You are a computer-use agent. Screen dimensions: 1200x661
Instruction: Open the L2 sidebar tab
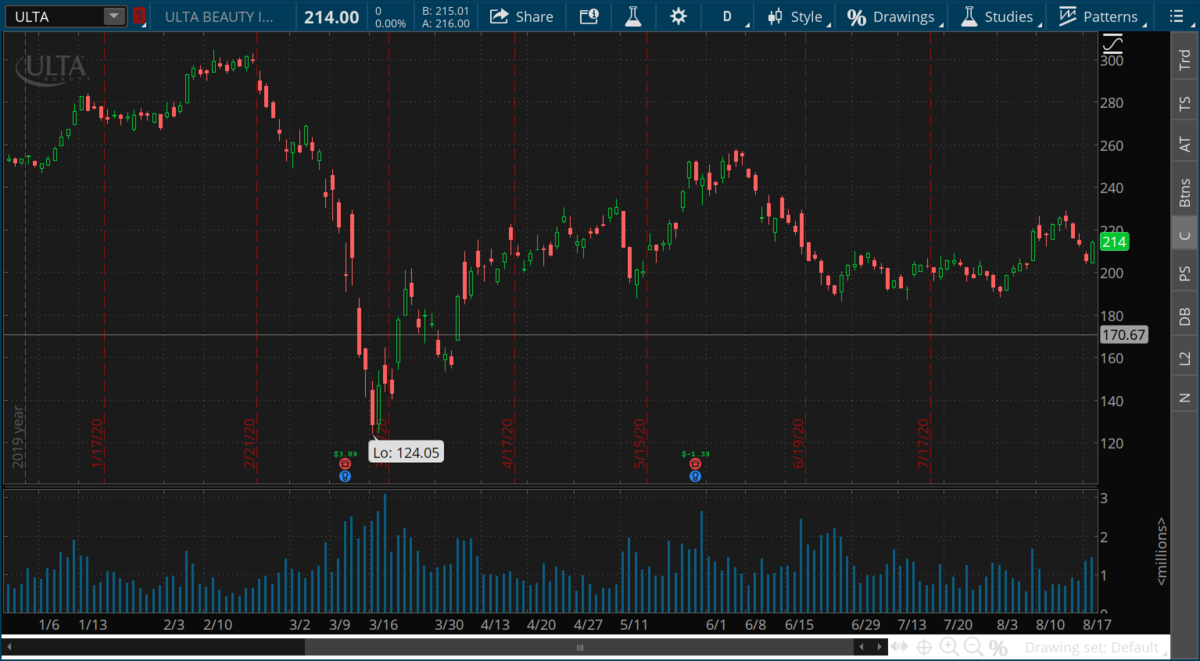(1185, 358)
